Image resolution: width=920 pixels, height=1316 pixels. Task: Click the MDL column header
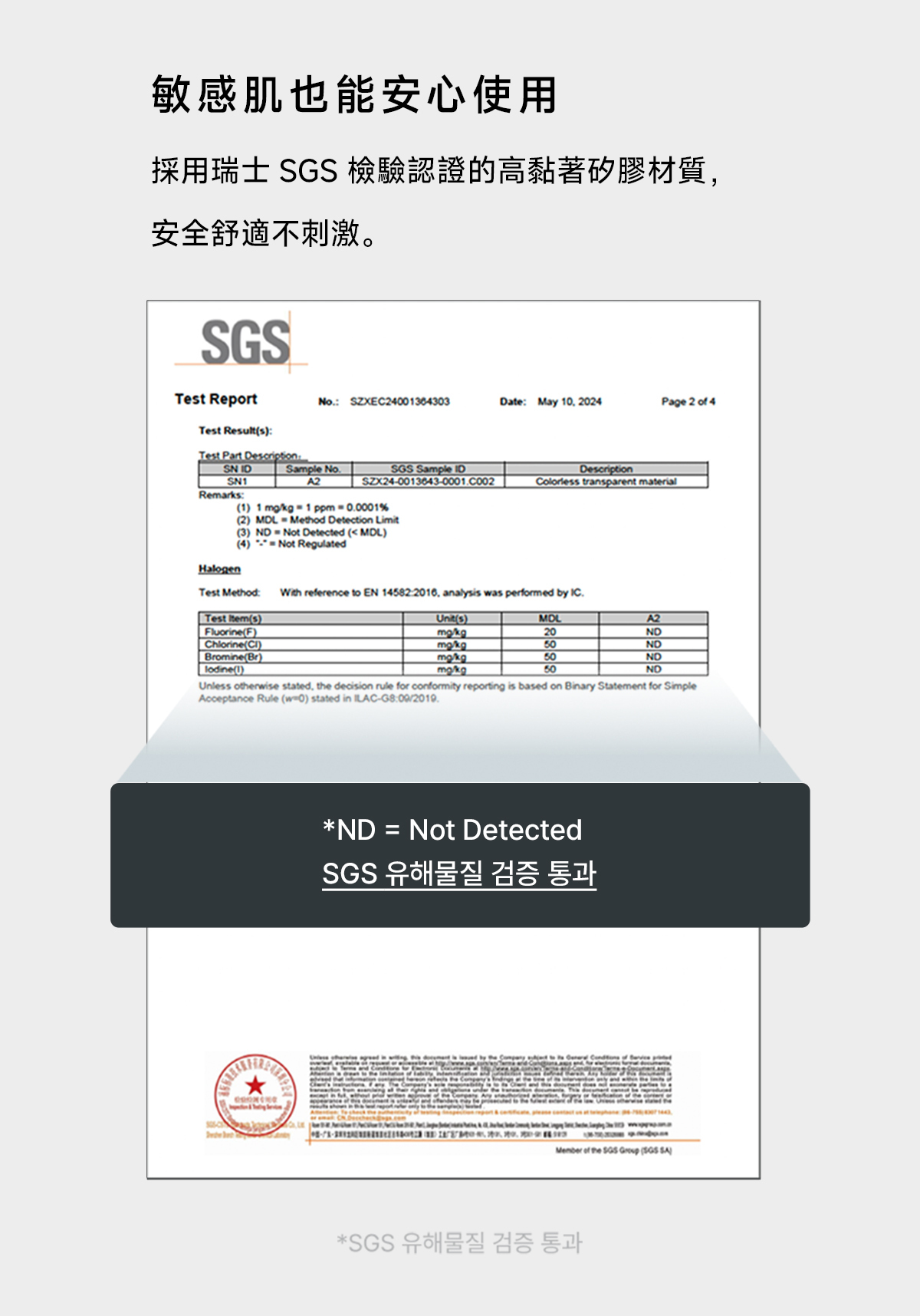[550, 618]
